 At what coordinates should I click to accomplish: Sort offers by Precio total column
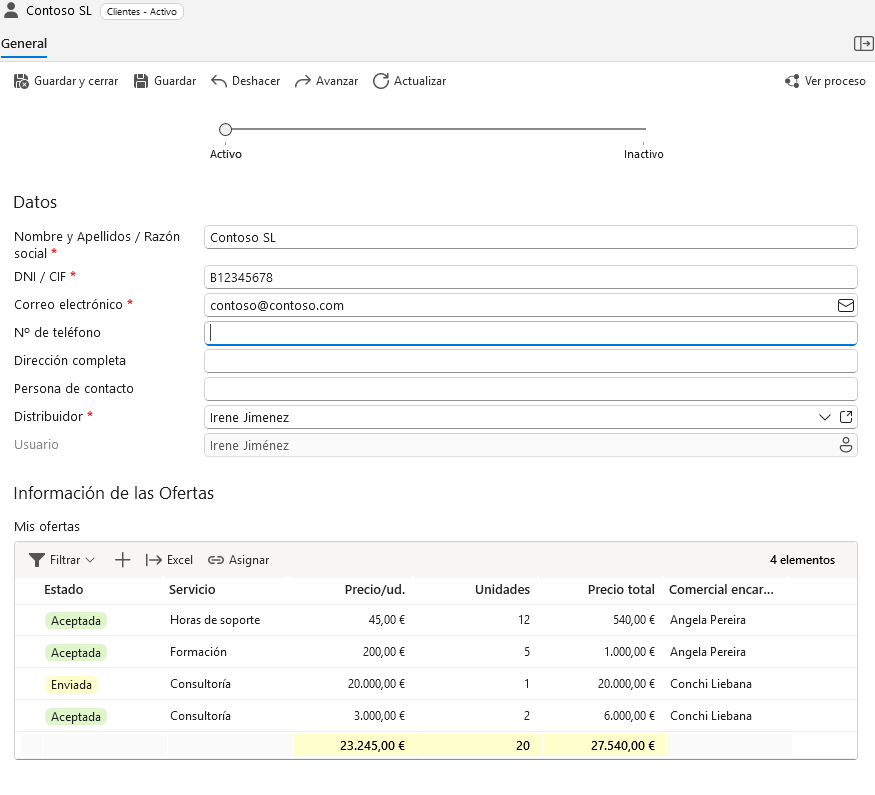[620, 589]
